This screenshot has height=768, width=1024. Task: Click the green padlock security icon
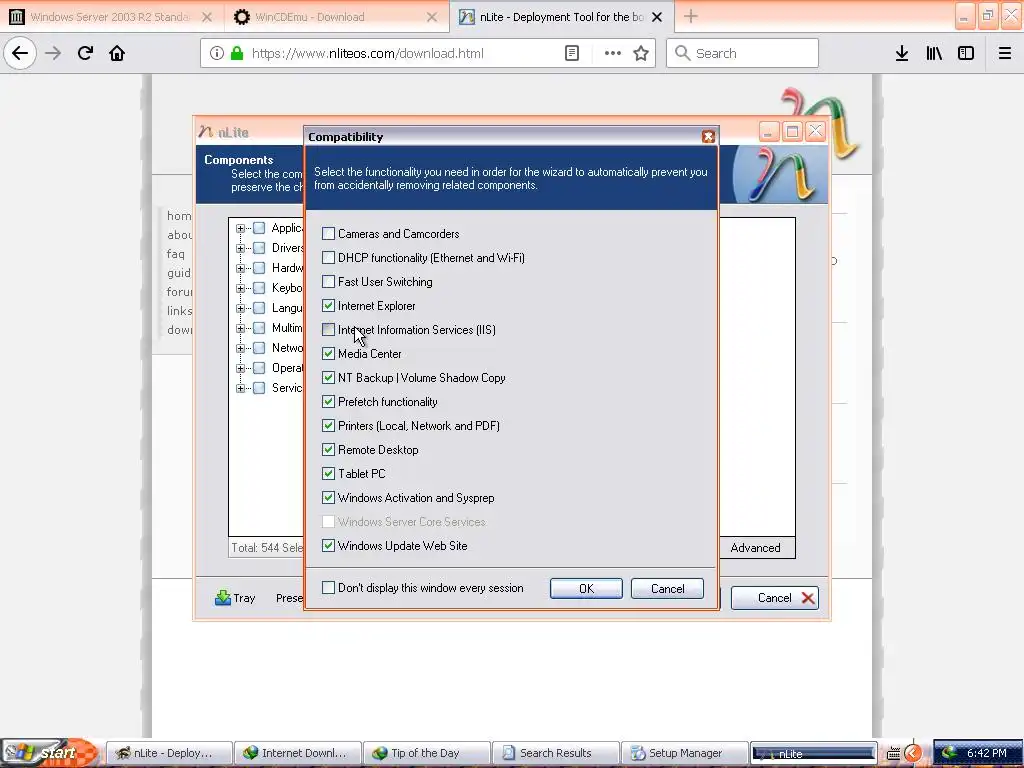tap(237, 53)
